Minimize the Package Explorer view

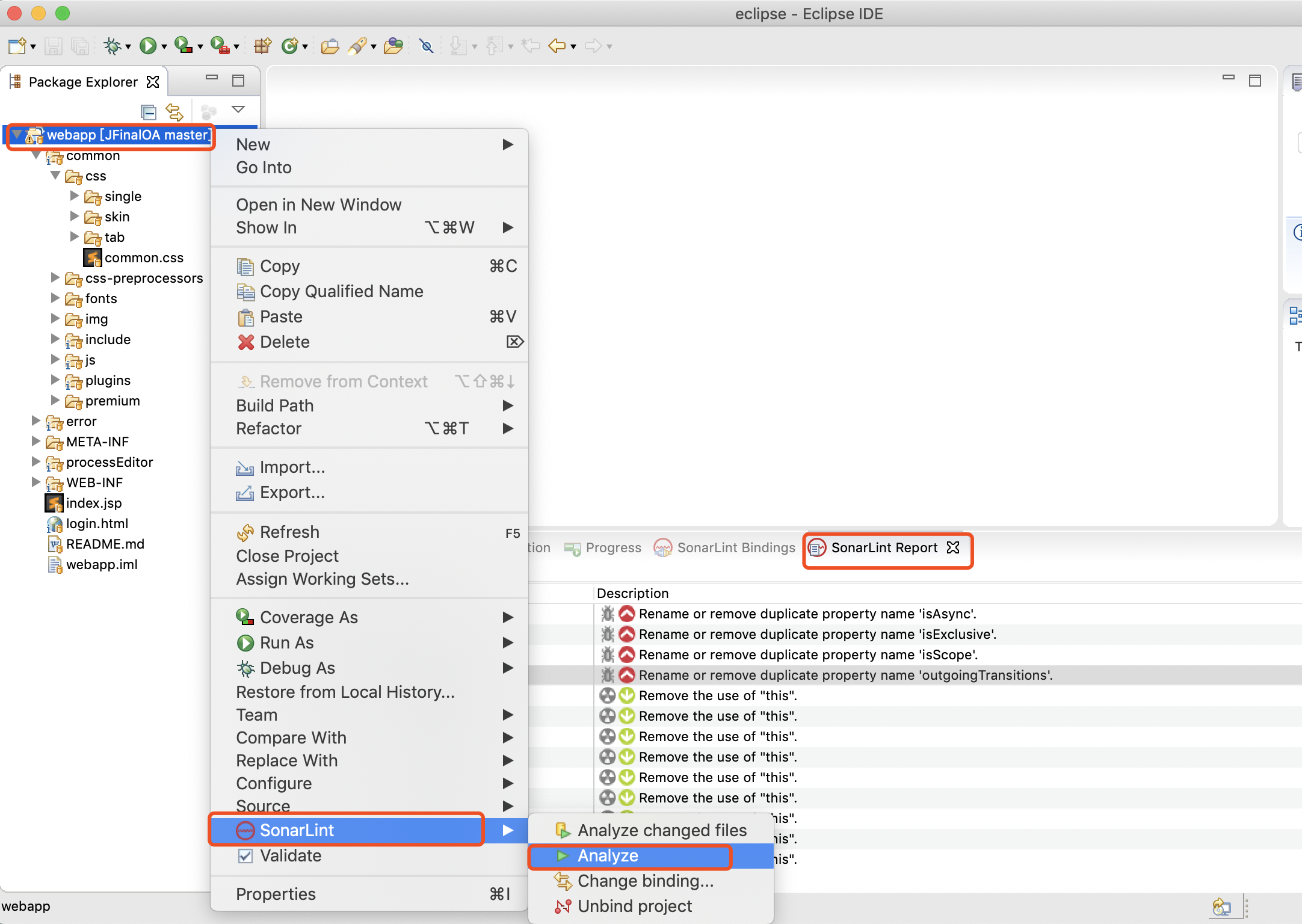coord(211,79)
